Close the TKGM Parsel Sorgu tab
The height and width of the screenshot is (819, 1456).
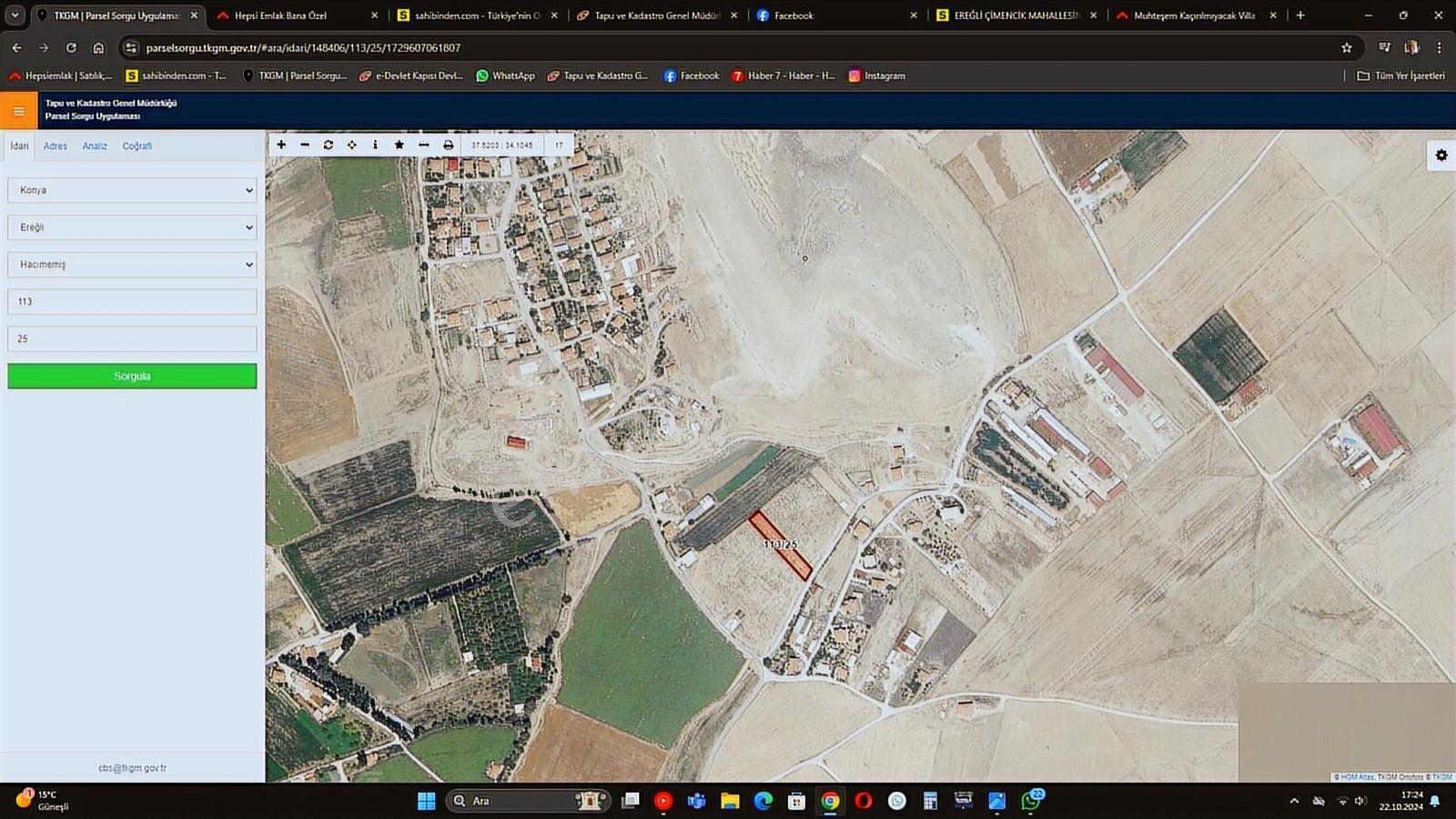(194, 15)
